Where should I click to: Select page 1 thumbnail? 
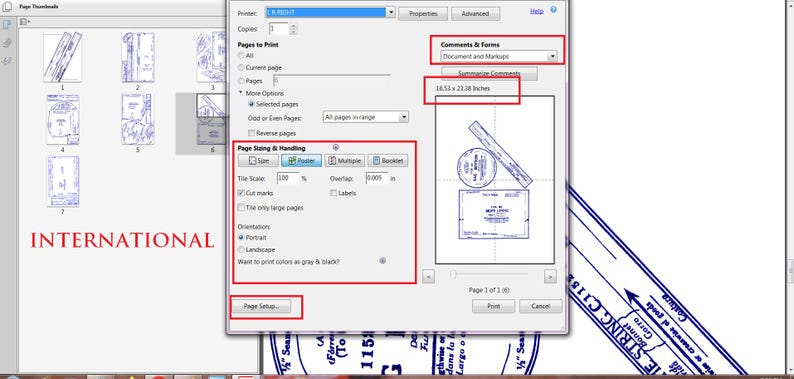[62, 57]
